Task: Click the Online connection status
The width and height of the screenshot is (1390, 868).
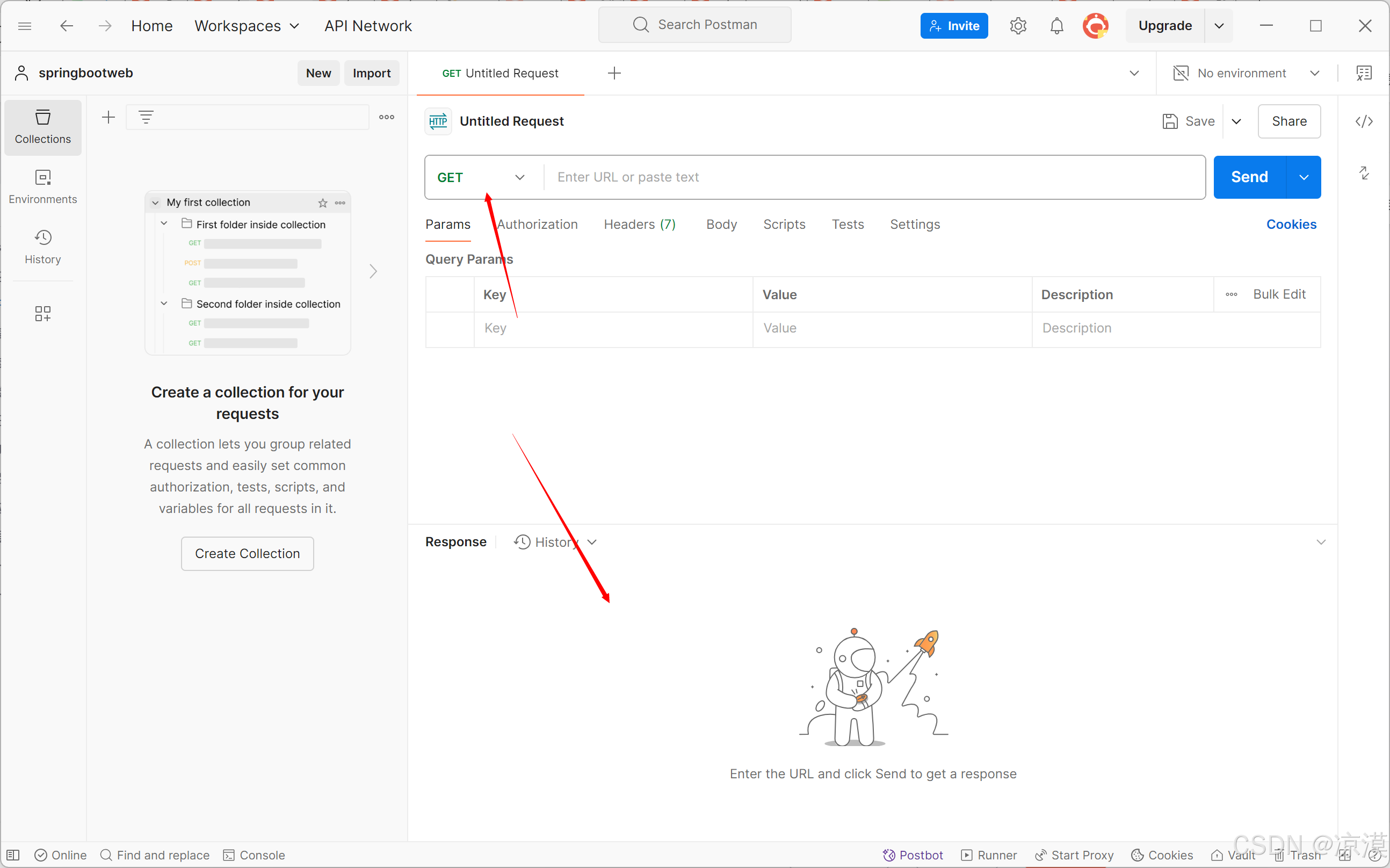Action: (x=60, y=855)
